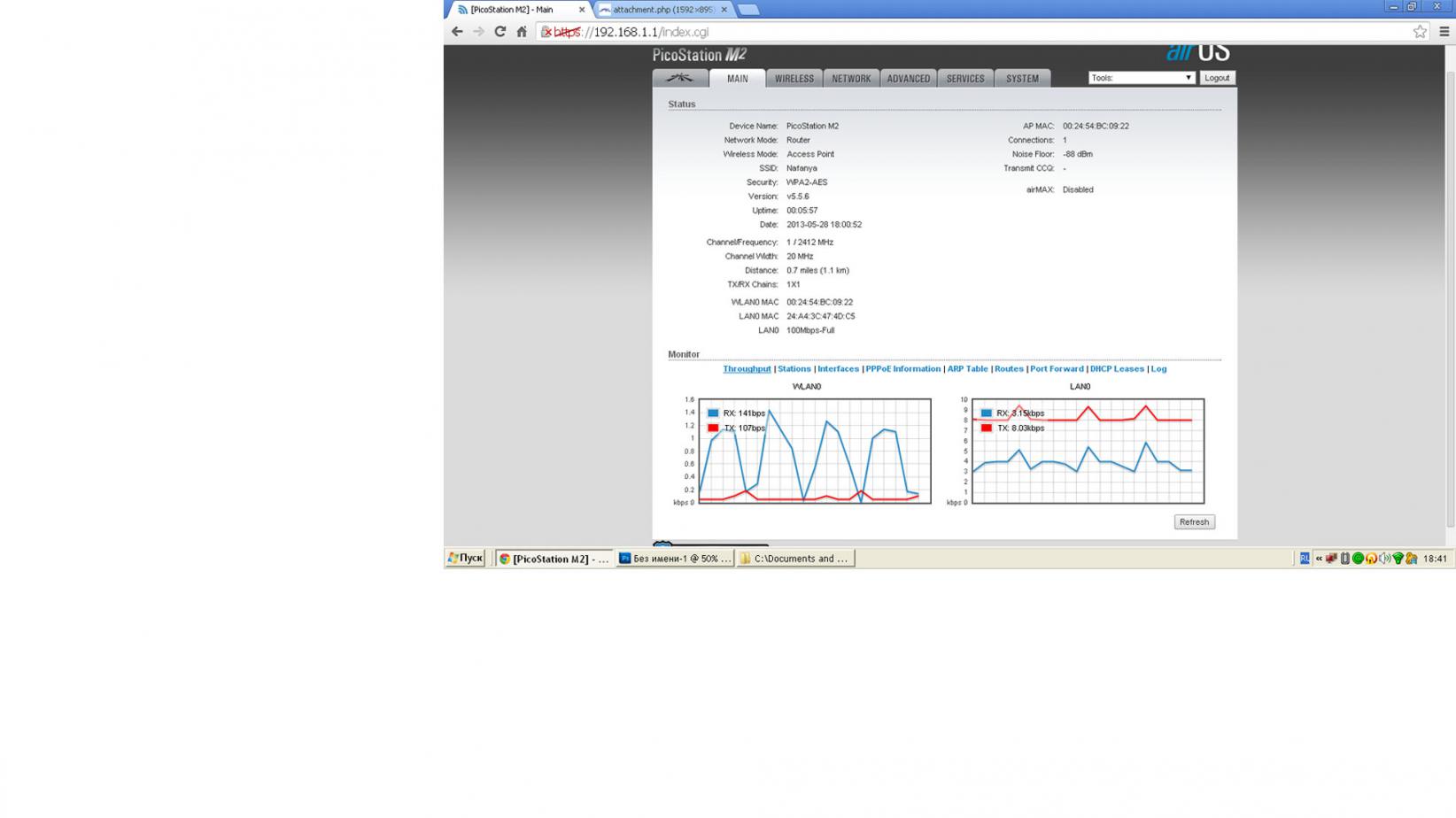
Task: Open the Stations monitor link
Action: pos(794,369)
